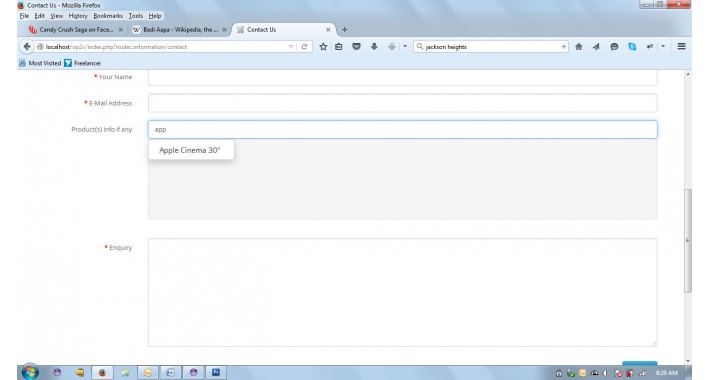
Task: Open the bookmarks list clipboard icon
Action: (339, 47)
